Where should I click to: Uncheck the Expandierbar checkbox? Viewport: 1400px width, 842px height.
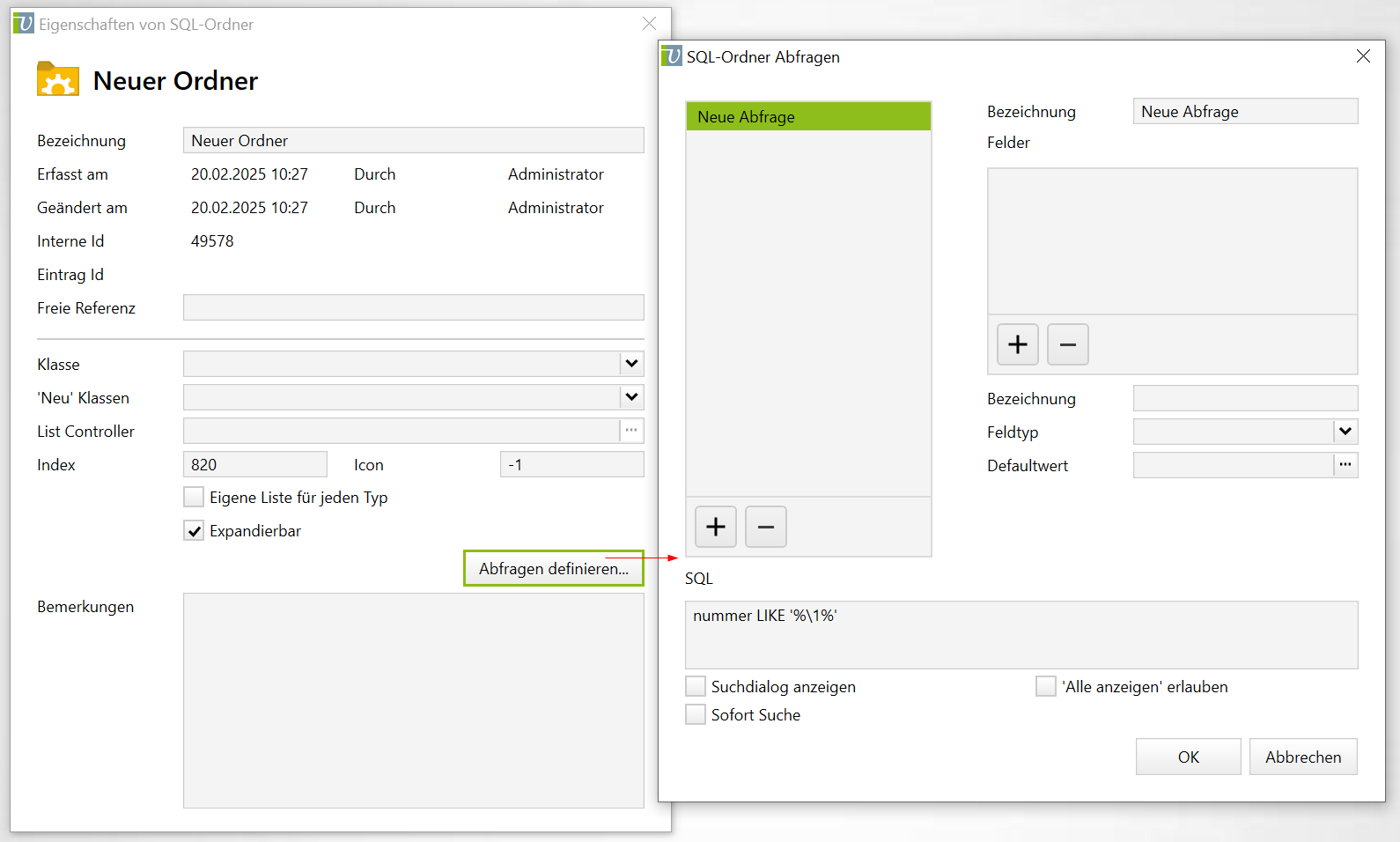[x=194, y=531]
